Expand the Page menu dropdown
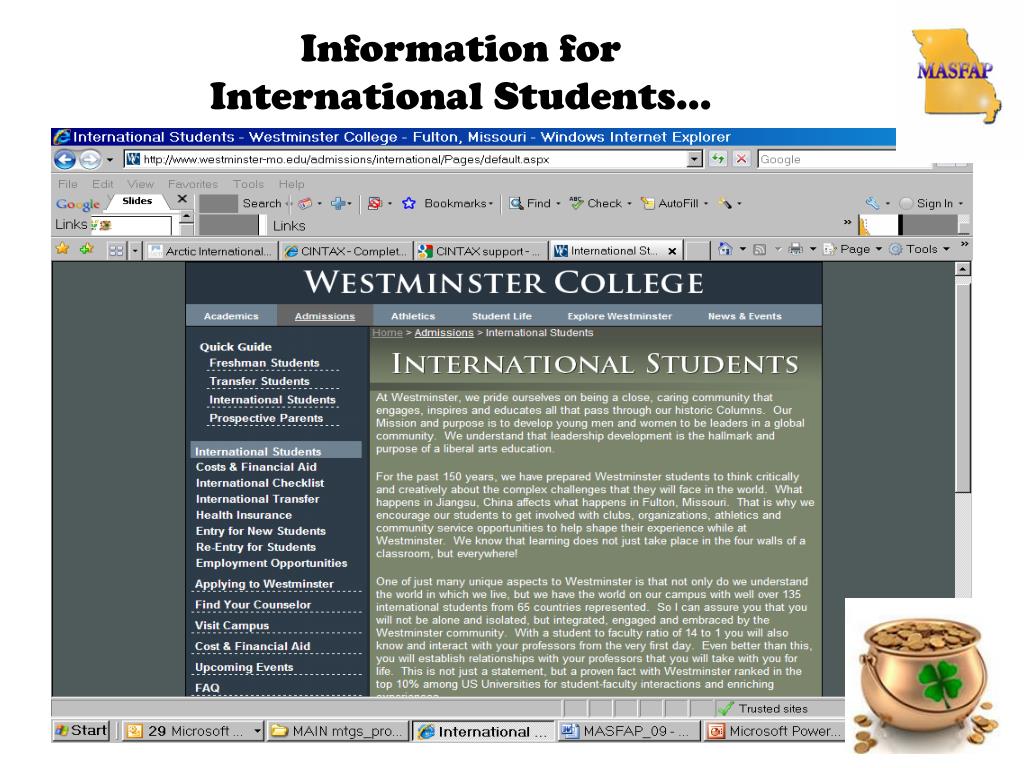This screenshot has height=768, width=1024. click(x=878, y=249)
